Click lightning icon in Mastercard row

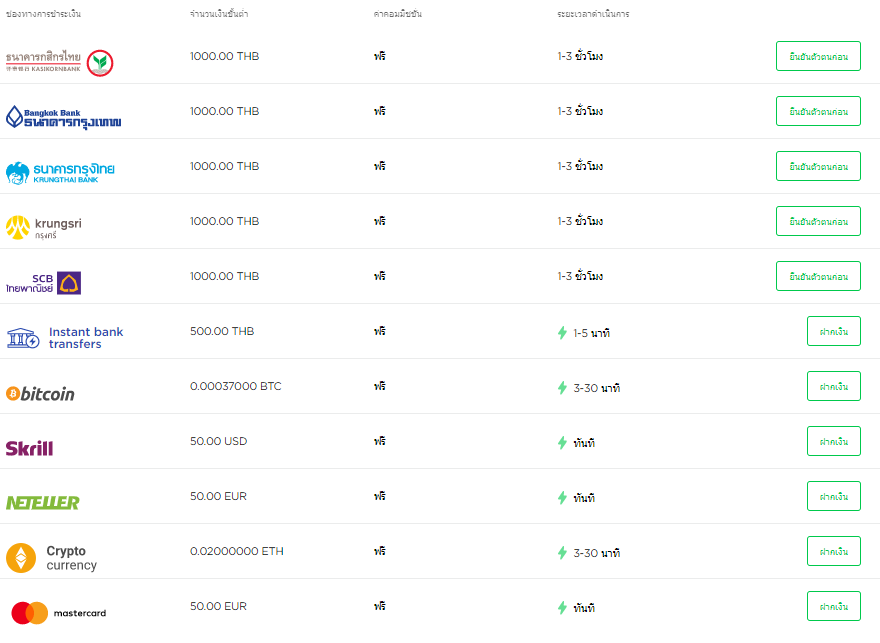tap(562, 608)
